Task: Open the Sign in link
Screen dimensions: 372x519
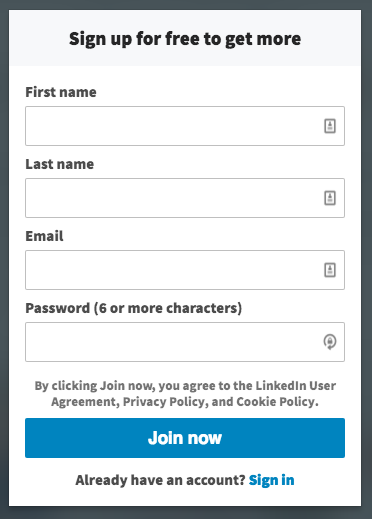Action: (272, 480)
